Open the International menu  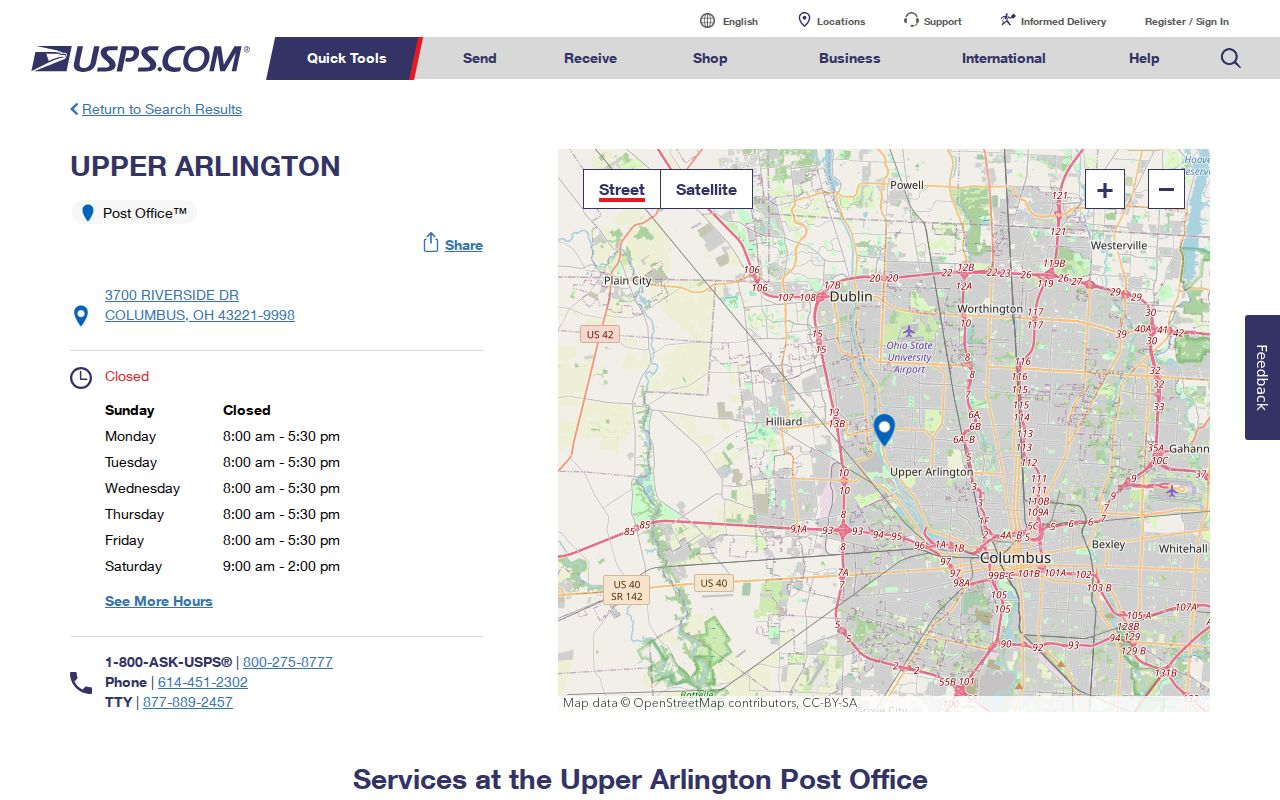(x=1004, y=58)
